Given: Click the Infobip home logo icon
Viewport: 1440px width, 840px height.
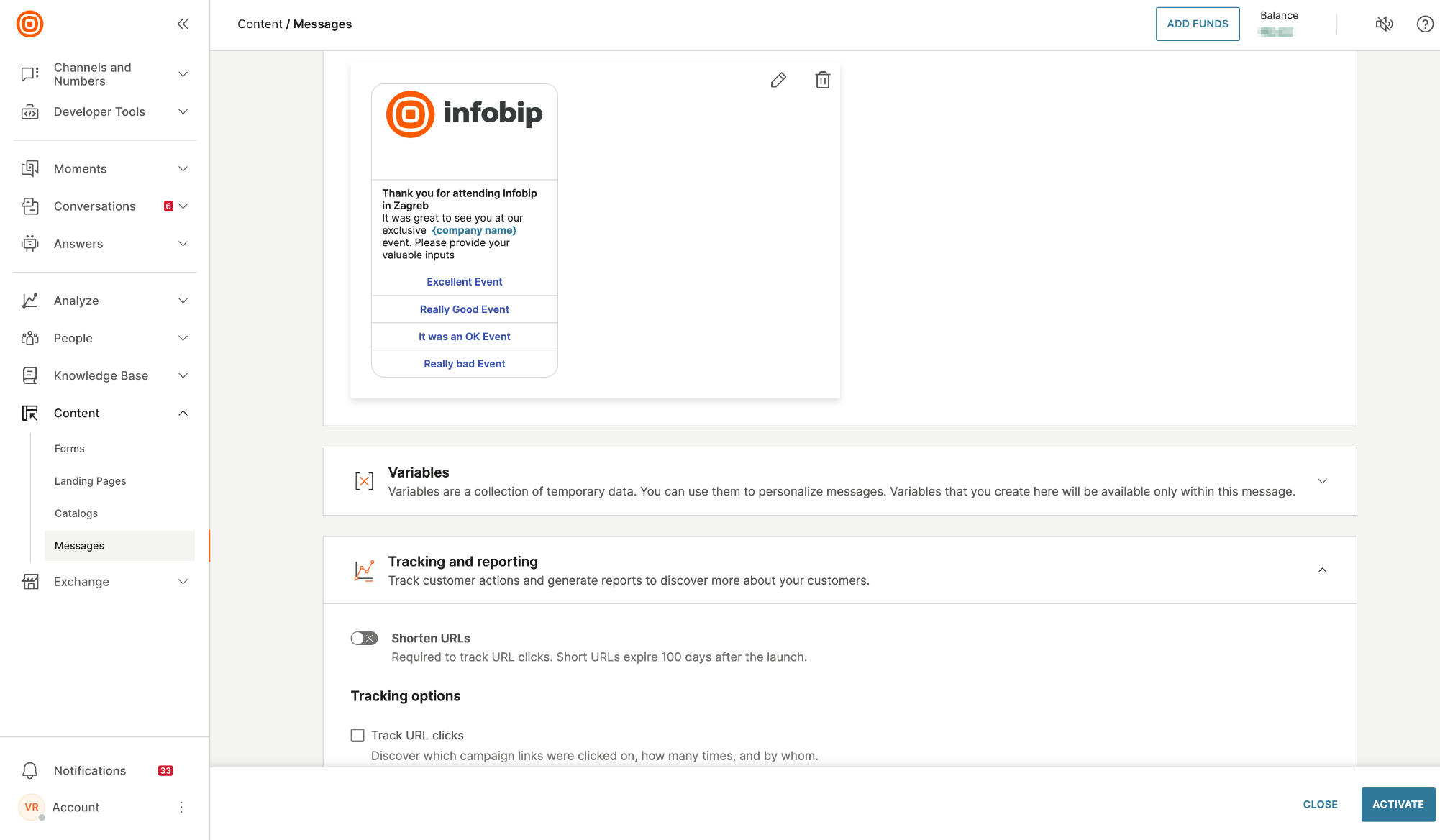Looking at the screenshot, I should [29, 24].
